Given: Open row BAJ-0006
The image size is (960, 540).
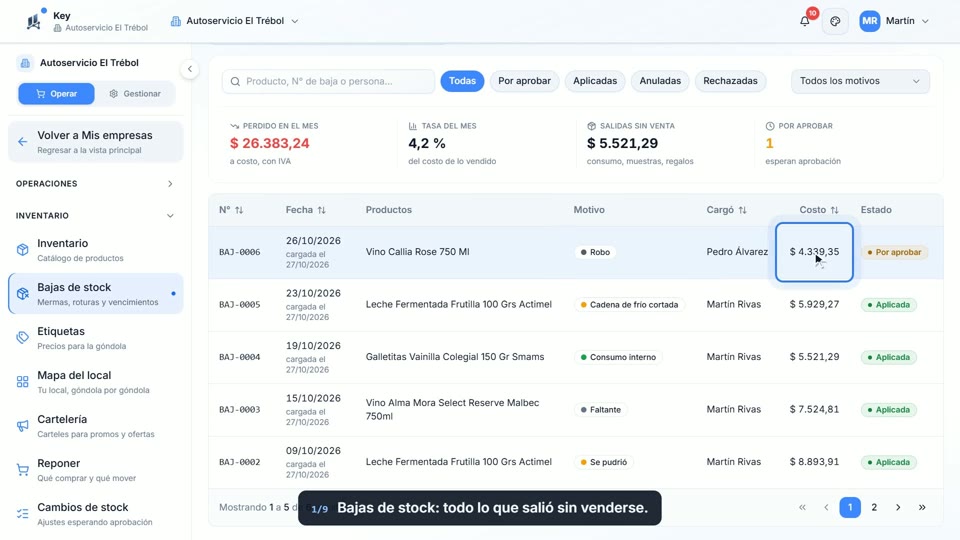Looking at the screenshot, I should tap(576, 252).
